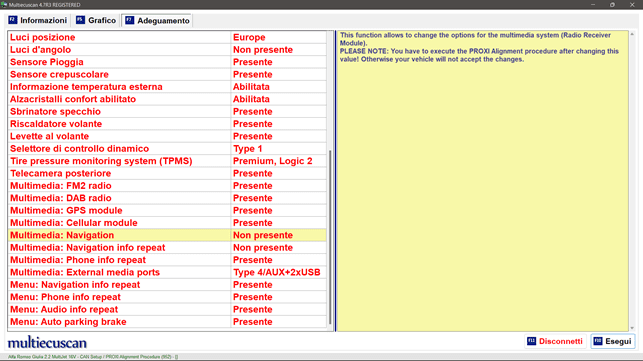The image size is (643, 361).
Task: Select the Luci posizione row
Action: [x=167, y=37]
